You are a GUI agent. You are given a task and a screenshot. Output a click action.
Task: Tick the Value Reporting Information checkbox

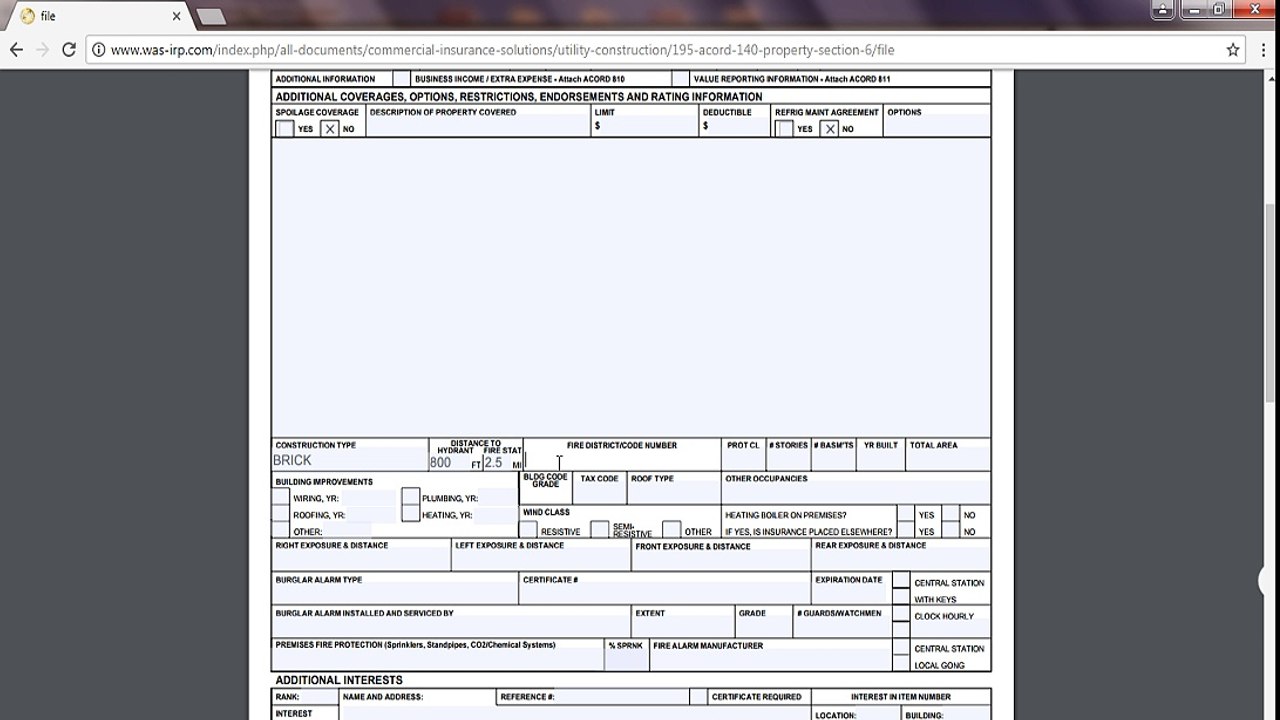(680, 79)
